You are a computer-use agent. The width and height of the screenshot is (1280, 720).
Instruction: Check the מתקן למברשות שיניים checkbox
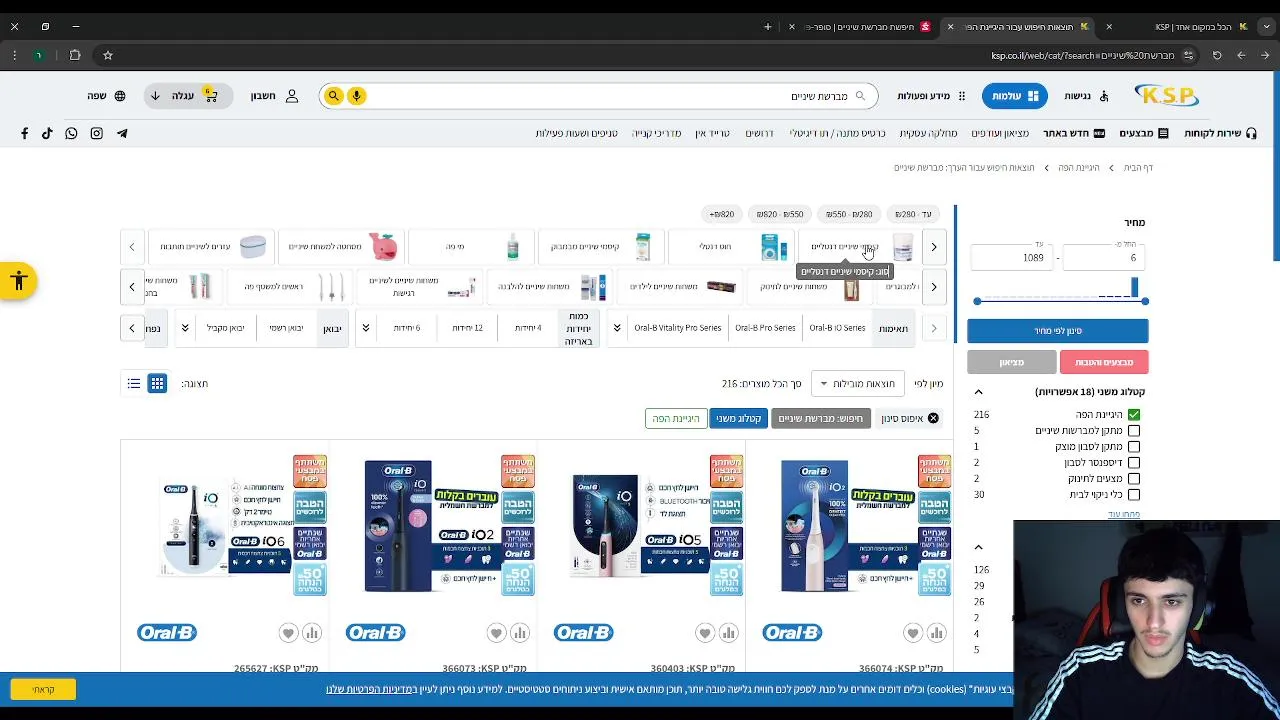(x=1134, y=430)
